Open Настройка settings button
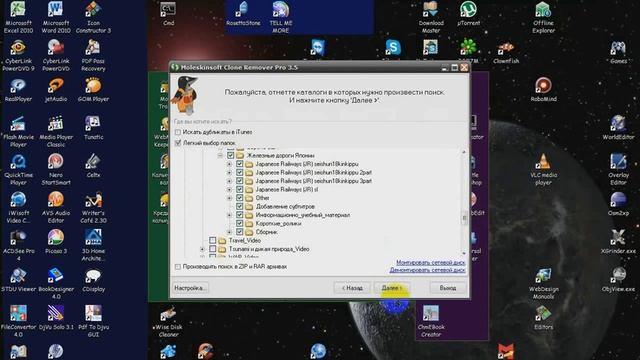This screenshot has height=360, width=640. pos(190,288)
